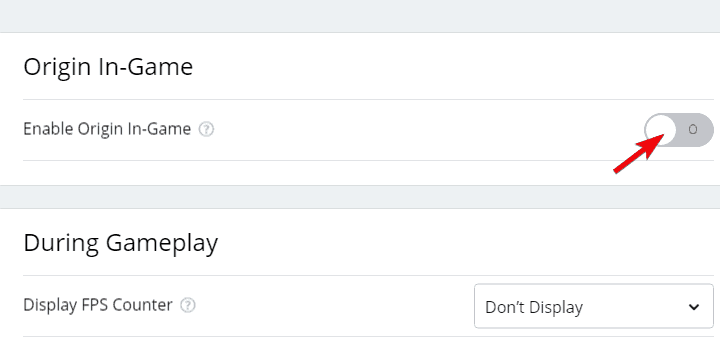The image size is (720, 360).
Task: Select the During Gameplay section heading
Action: 121,243
